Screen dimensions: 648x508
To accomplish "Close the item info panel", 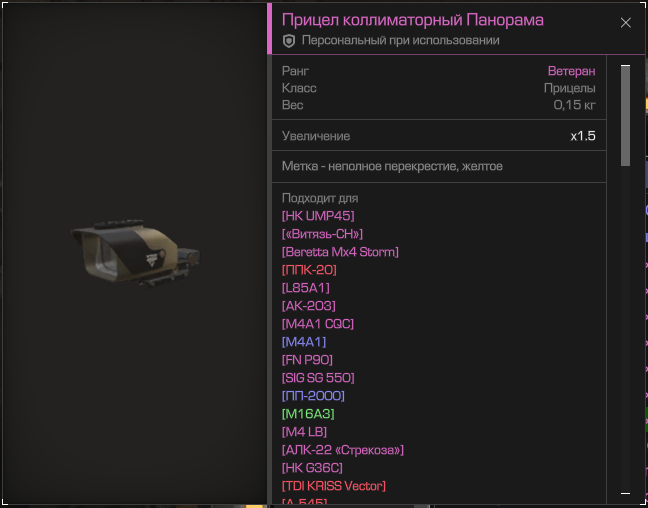I will coord(625,23).
